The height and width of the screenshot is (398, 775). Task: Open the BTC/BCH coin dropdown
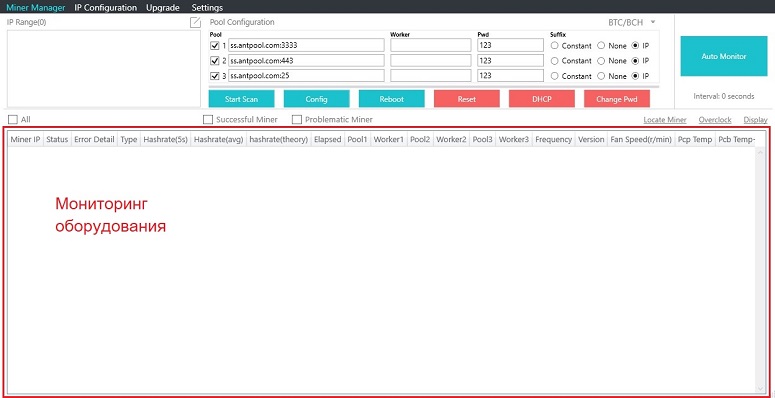pos(632,22)
